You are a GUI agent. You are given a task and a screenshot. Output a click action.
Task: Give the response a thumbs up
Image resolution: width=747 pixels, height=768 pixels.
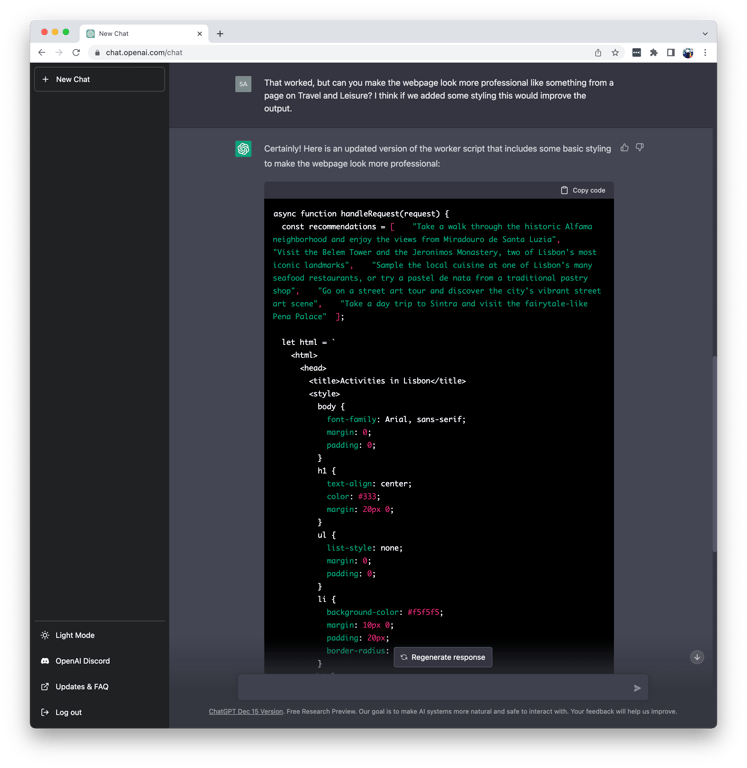[624, 147]
